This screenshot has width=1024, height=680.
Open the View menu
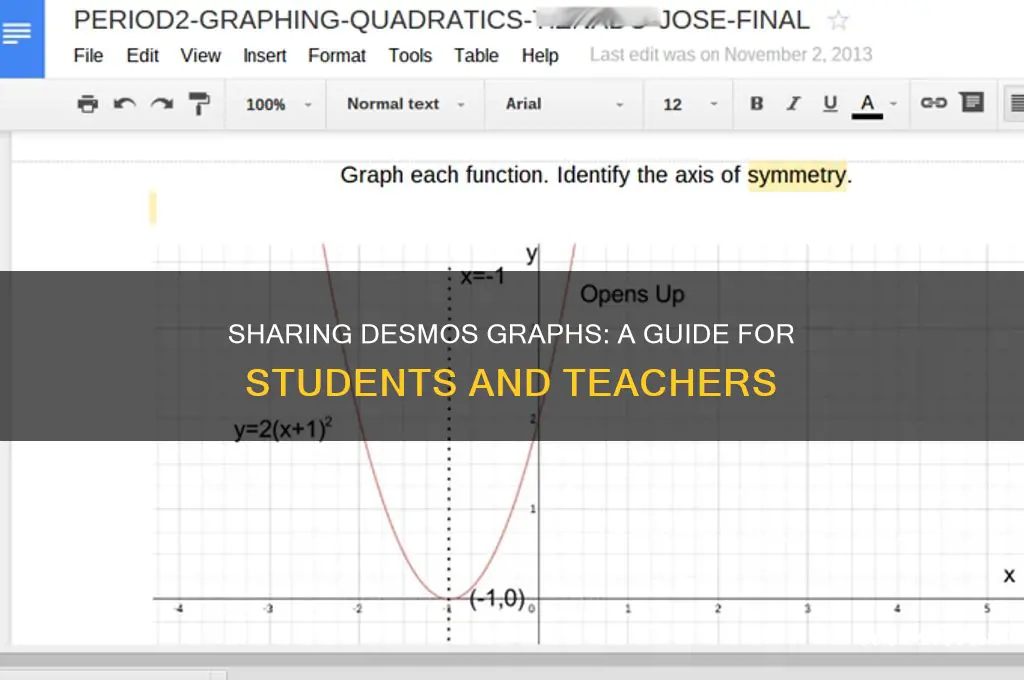(x=200, y=56)
